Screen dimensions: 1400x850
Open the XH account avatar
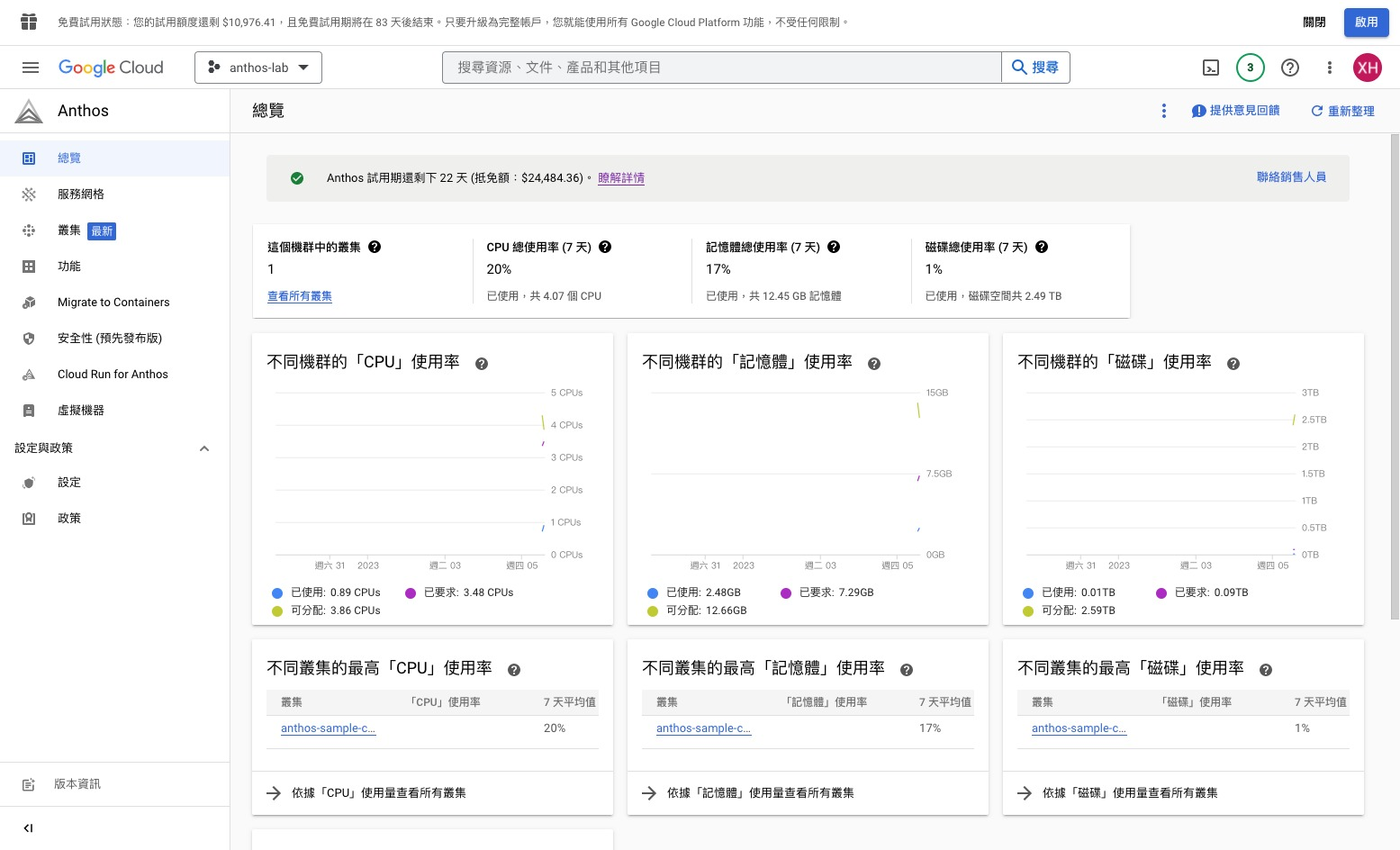click(1367, 68)
